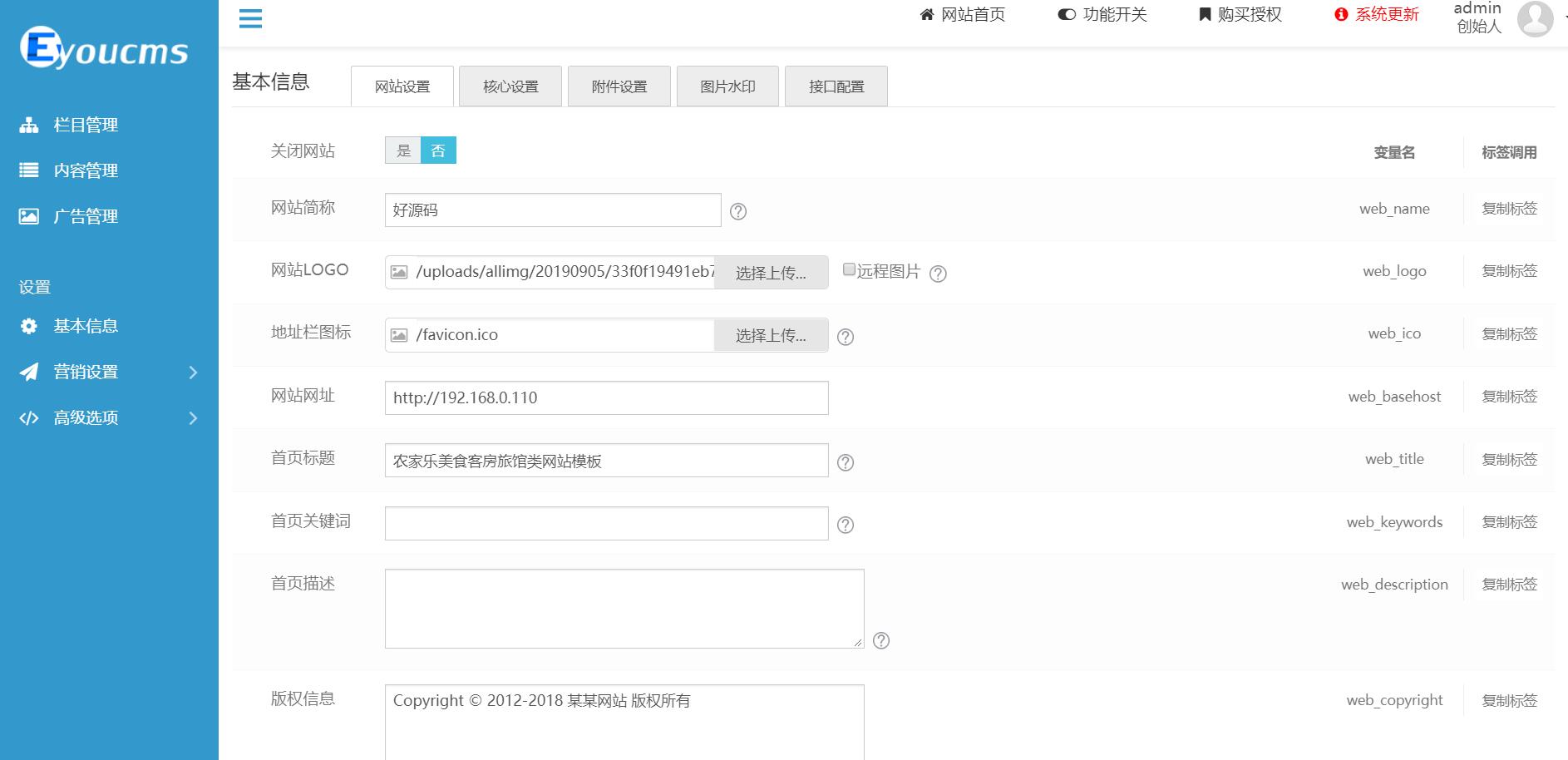This screenshot has width=1568, height=760.
Task: Click help icon next to 首页关键词 field
Action: (x=845, y=525)
